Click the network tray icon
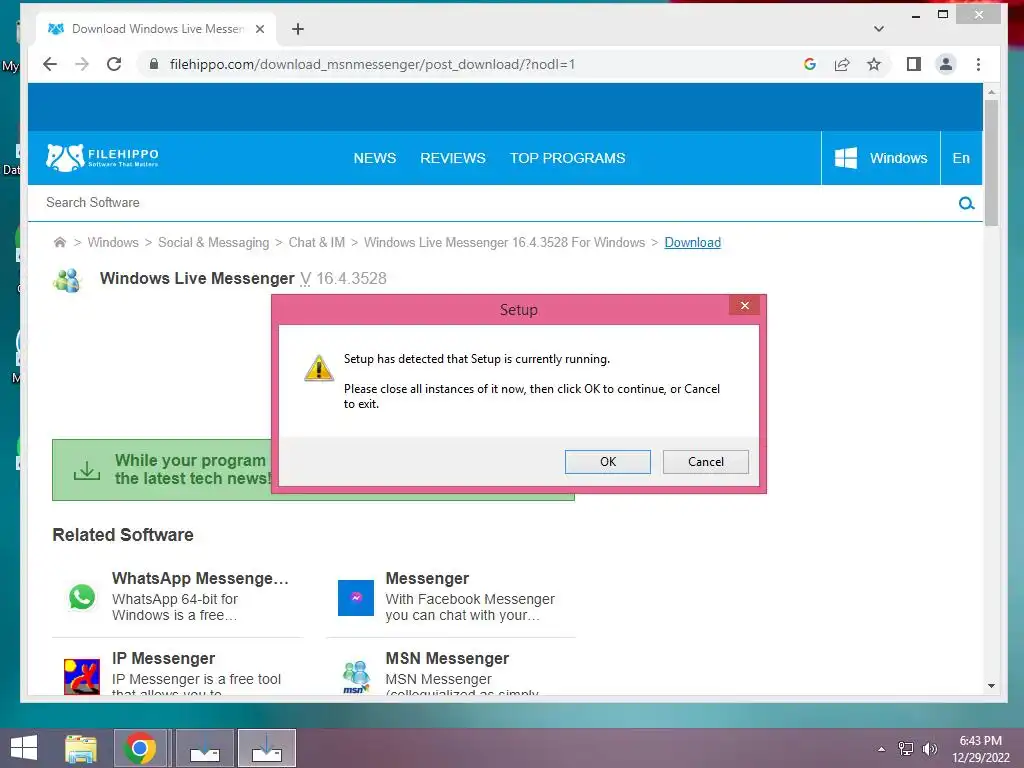Image resolution: width=1024 pixels, height=768 pixels. [906, 749]
